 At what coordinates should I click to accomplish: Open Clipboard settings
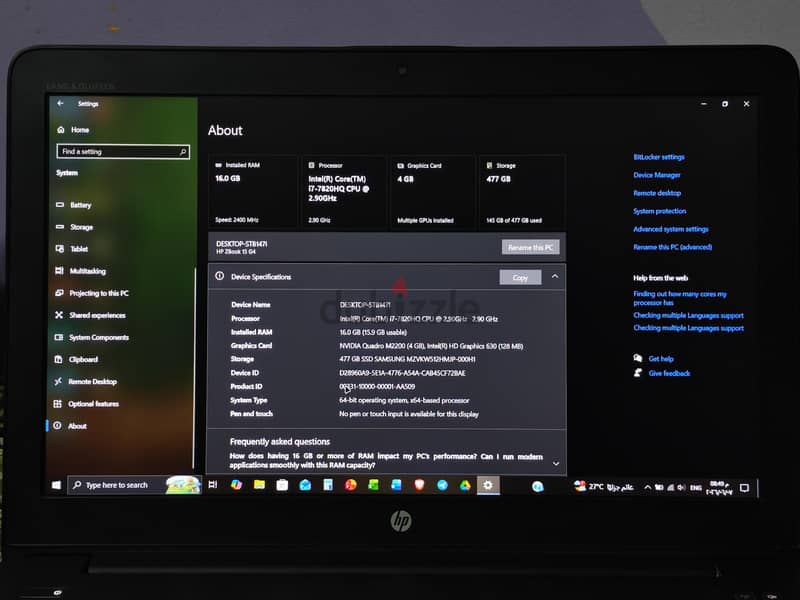click(x=77, y=359)
